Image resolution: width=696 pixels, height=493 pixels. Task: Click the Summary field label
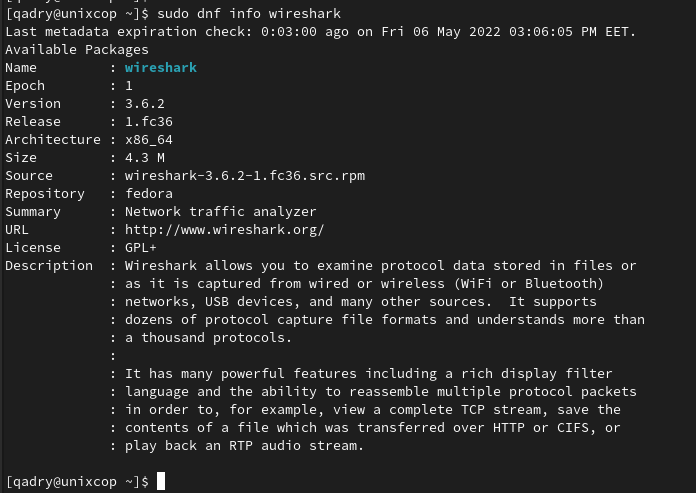click(33, 212)
